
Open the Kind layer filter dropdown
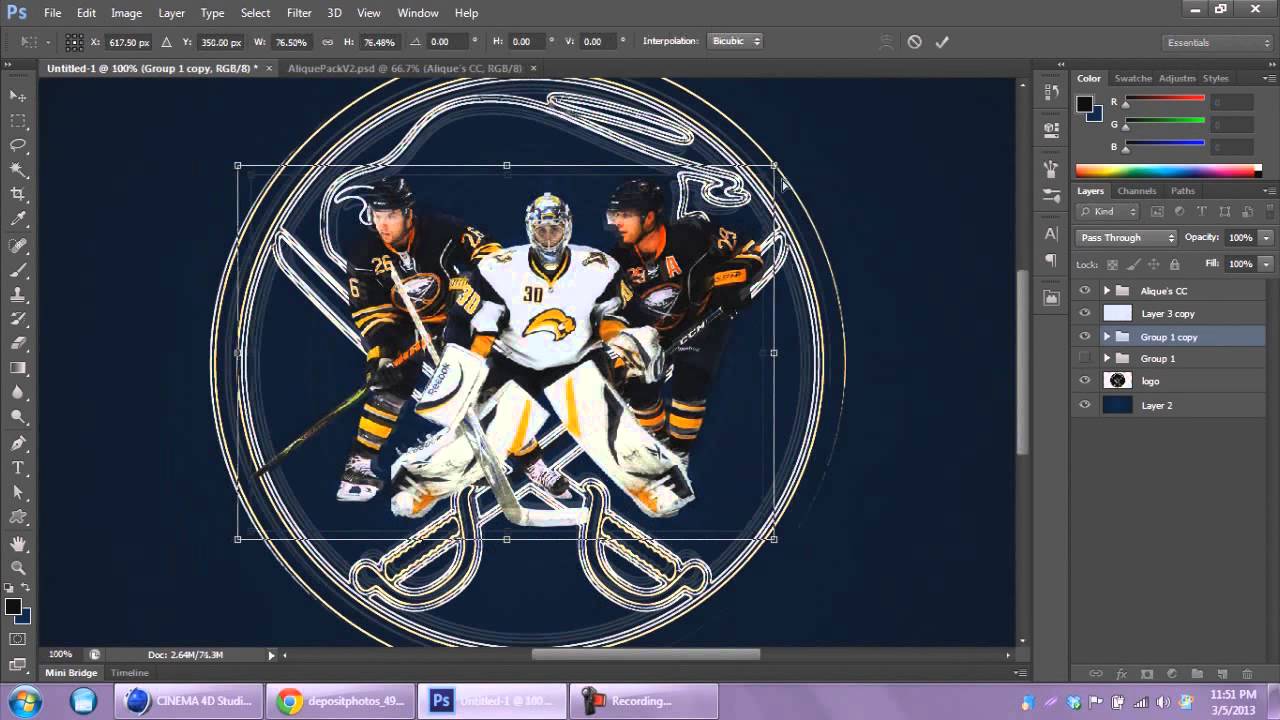1108,212
